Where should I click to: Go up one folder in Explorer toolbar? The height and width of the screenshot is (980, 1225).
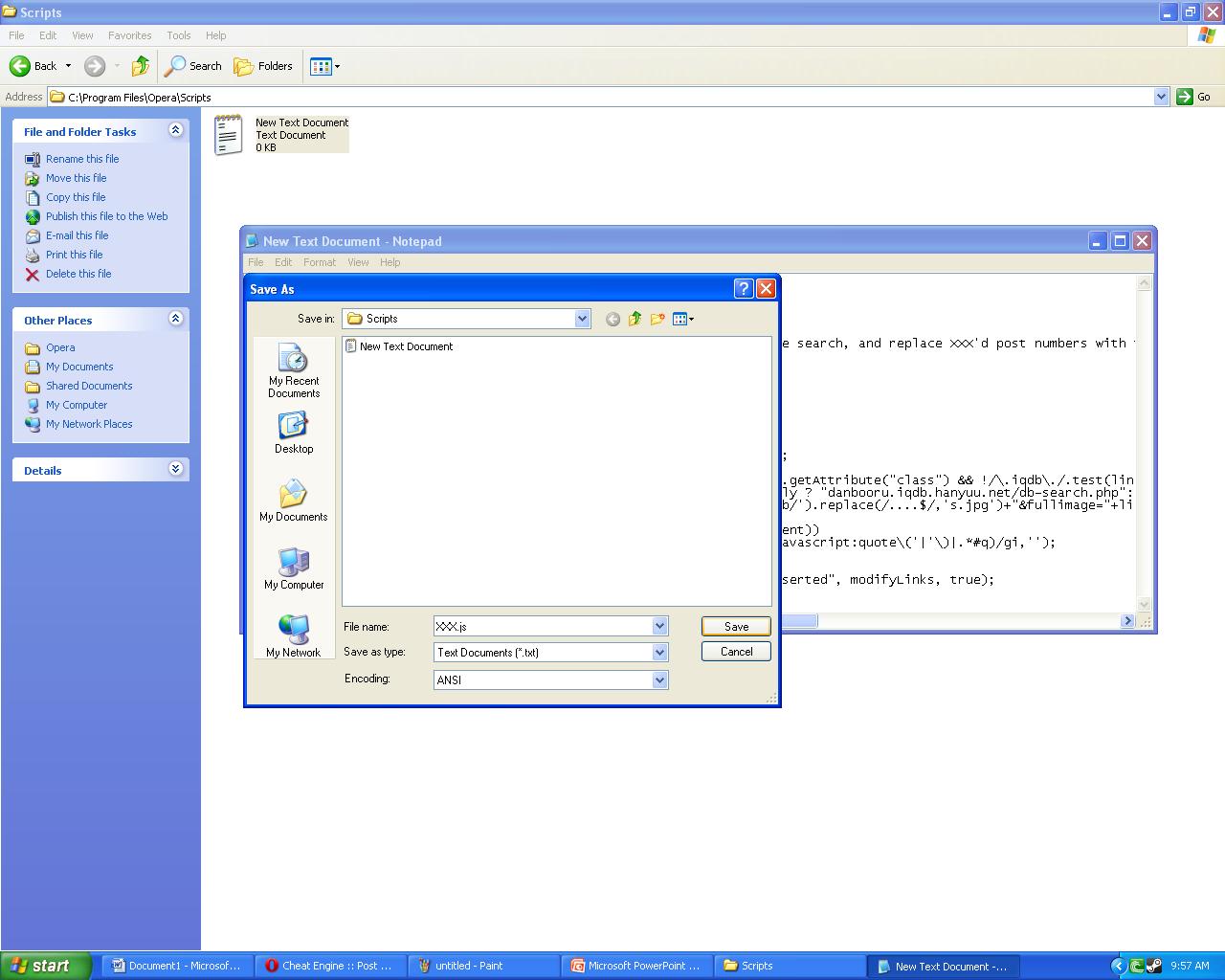coord(141,66)
